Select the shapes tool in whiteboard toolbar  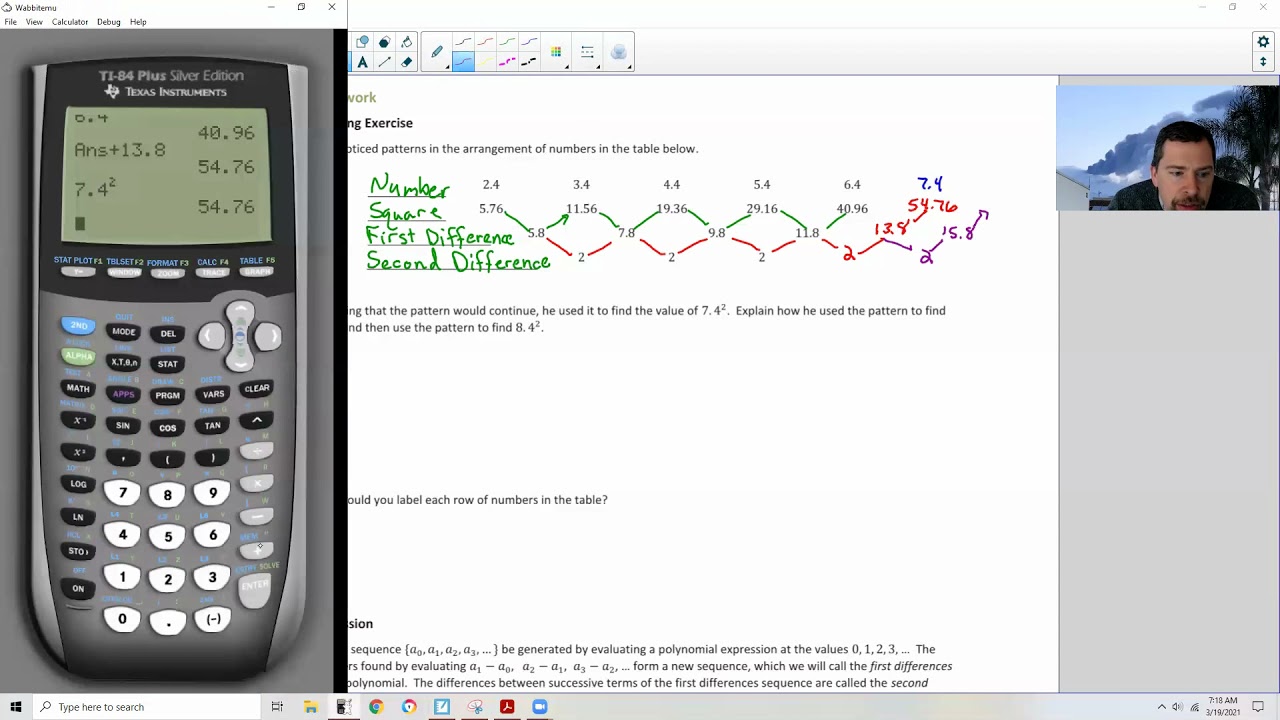[362, 42]
